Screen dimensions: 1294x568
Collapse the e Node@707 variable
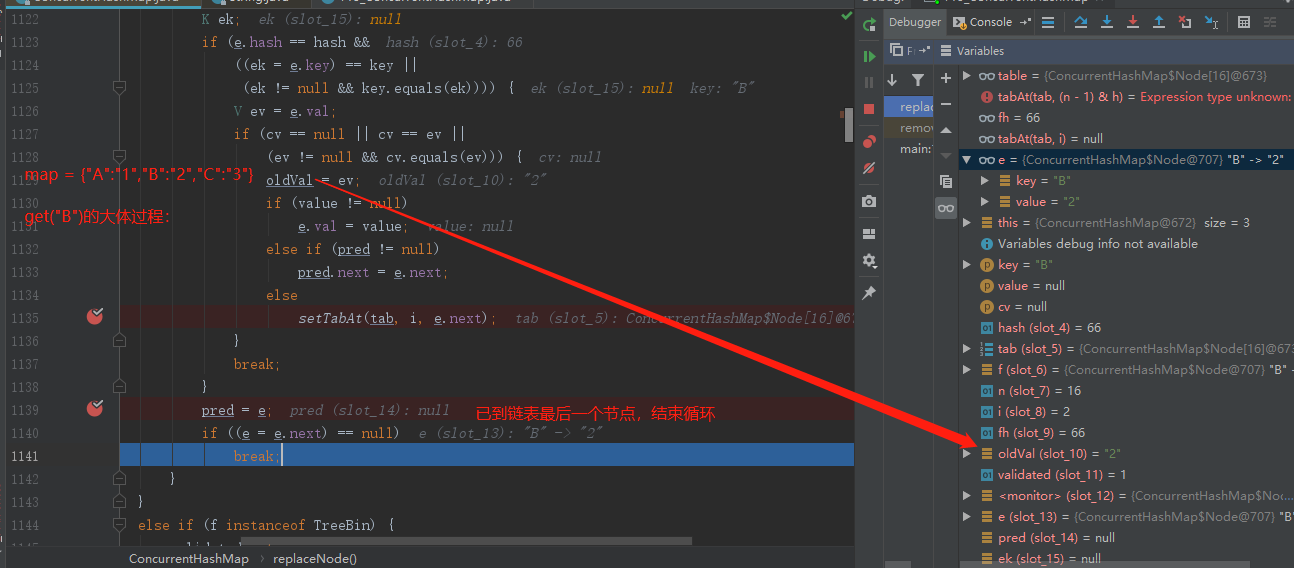967,160
